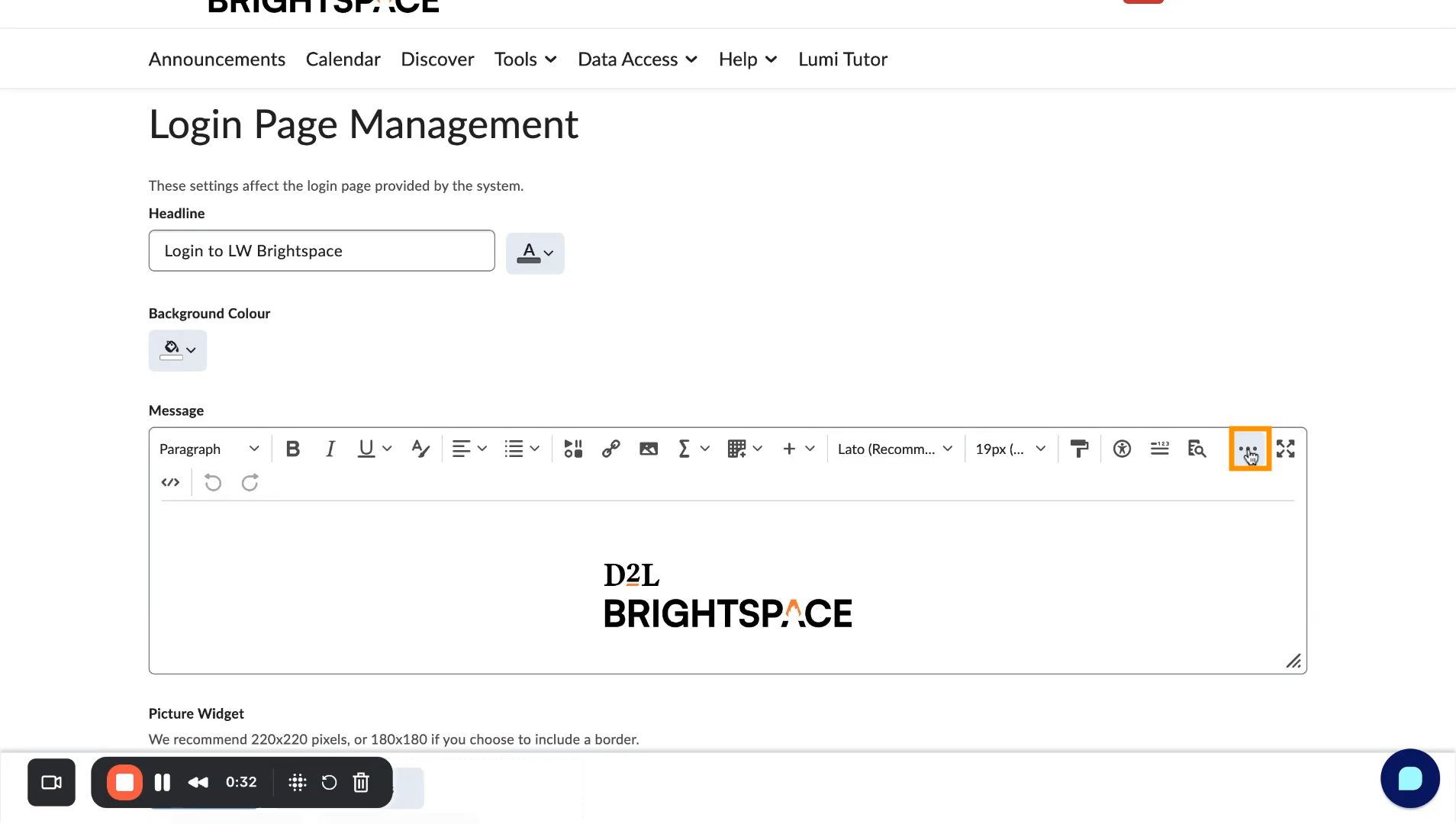This screenshot has height=824, width=1456.
Task: Open text color picker in editor toolbar
Action: 420,449
